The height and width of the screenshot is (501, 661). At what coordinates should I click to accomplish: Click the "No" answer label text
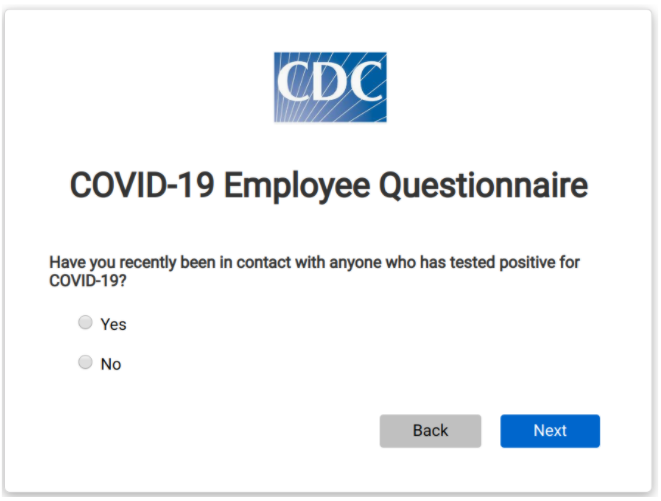click(x=111, y=364)
